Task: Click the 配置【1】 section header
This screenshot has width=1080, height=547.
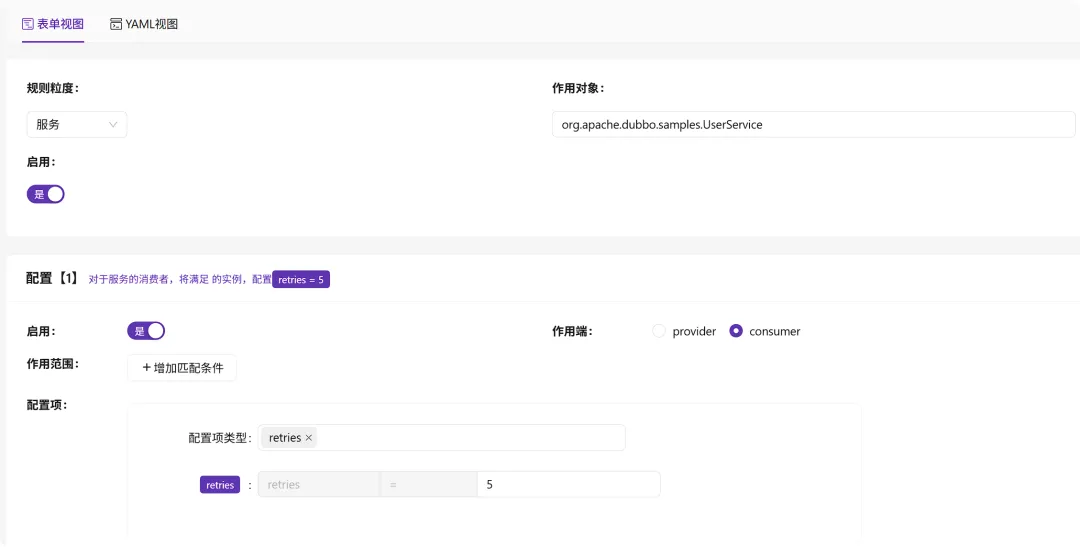Action: click(53, 278)
